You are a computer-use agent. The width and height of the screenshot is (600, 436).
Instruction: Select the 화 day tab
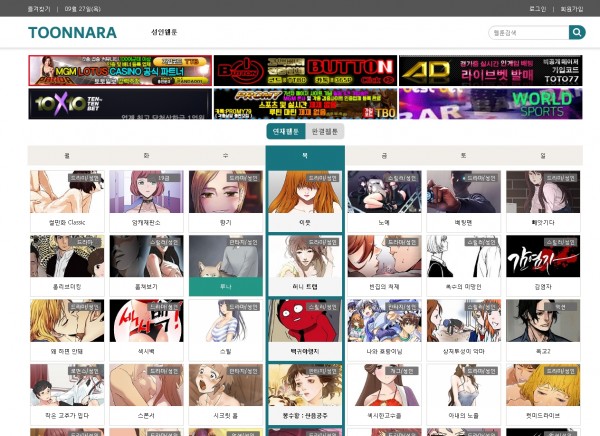click(x=146, y=155)
